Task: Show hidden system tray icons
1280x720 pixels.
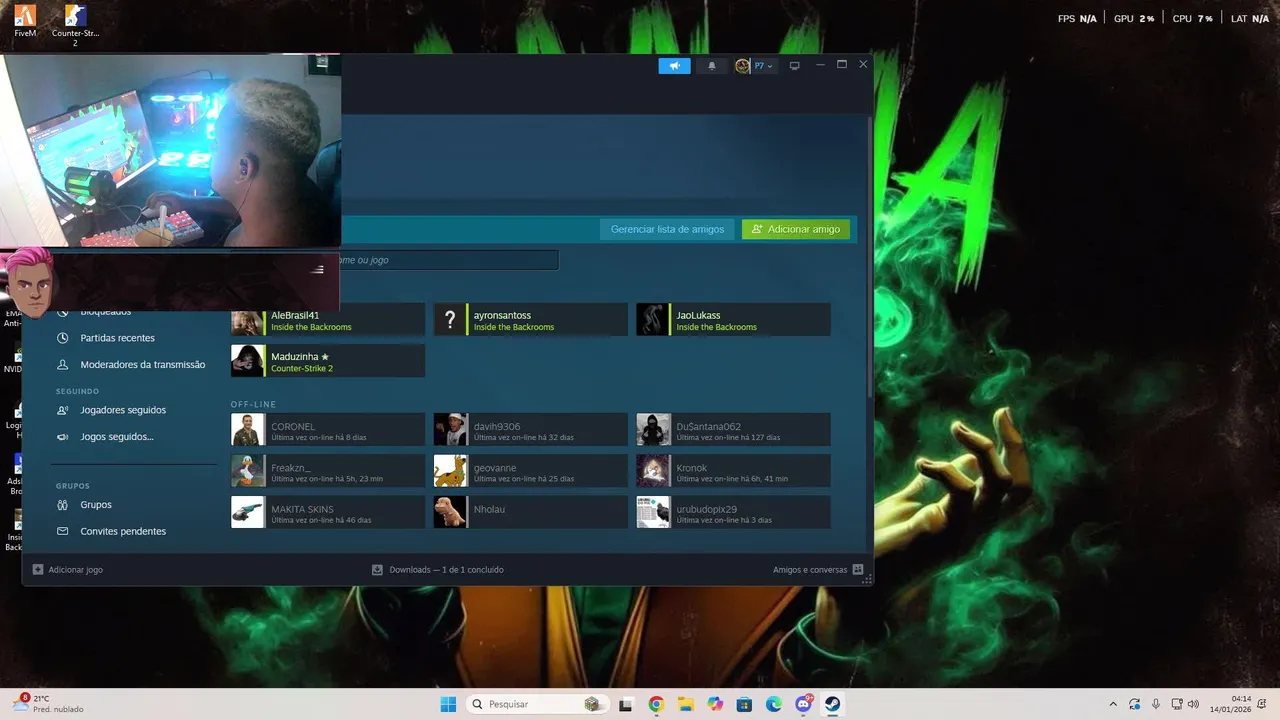Action: (x=1113, y=704)
